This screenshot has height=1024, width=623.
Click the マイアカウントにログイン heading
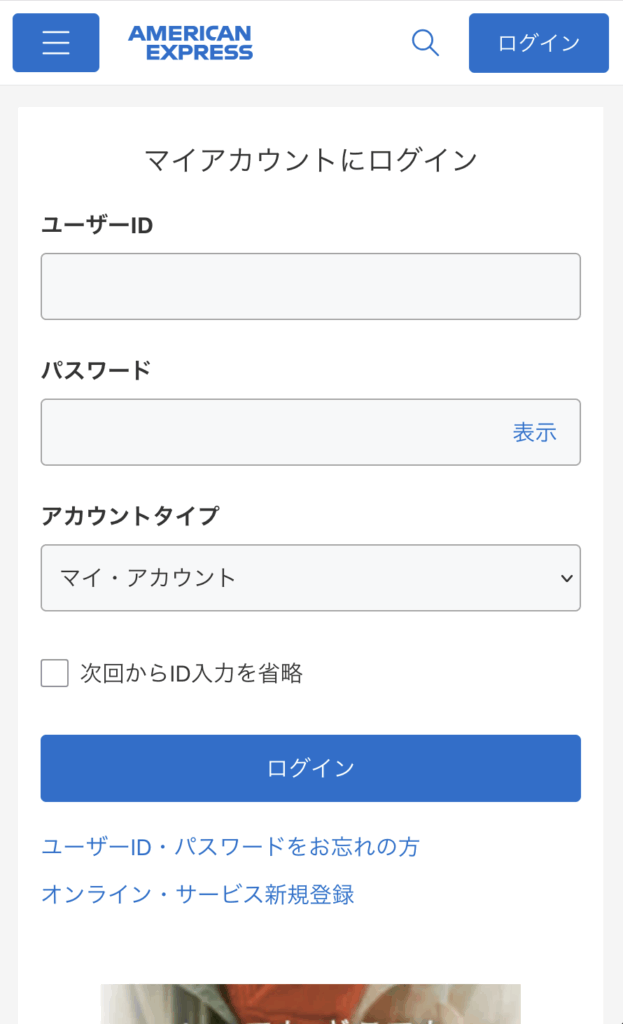click(x=310, y=160)
